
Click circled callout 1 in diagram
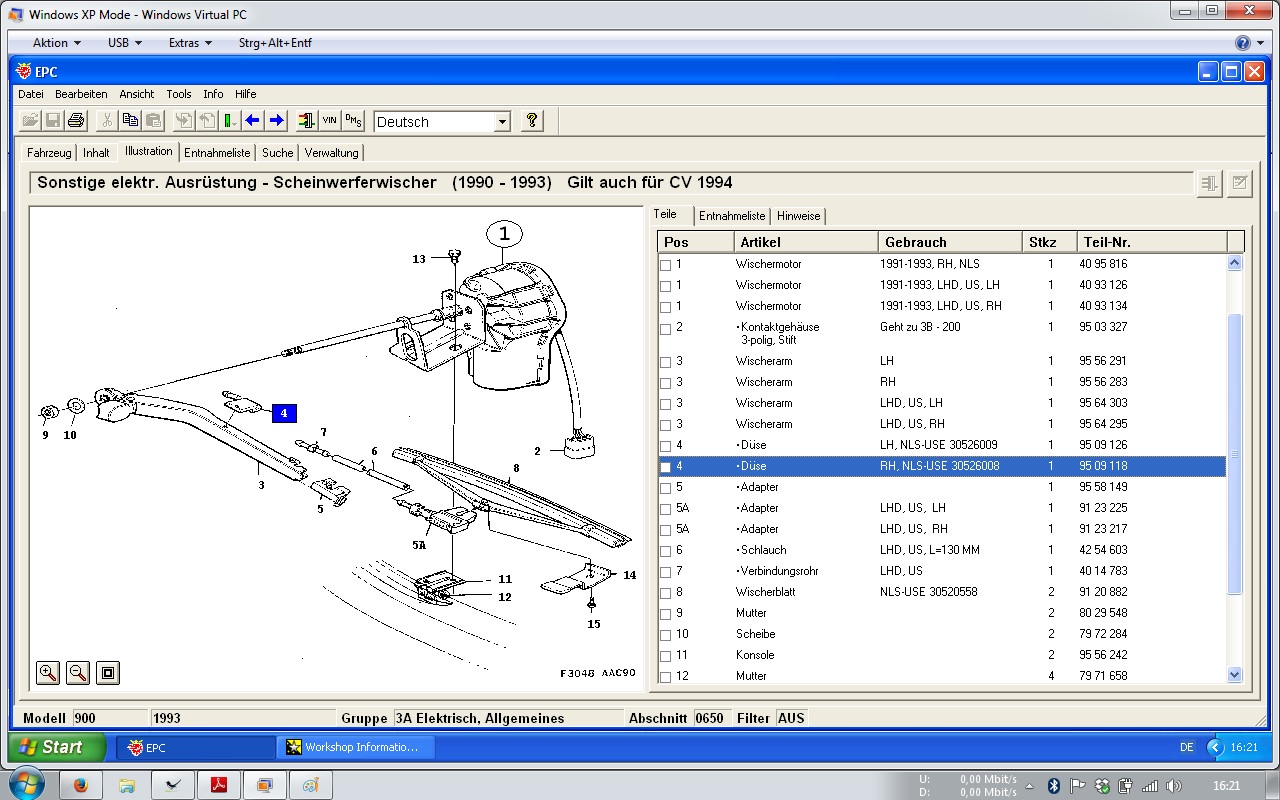(x=505, y=234)
